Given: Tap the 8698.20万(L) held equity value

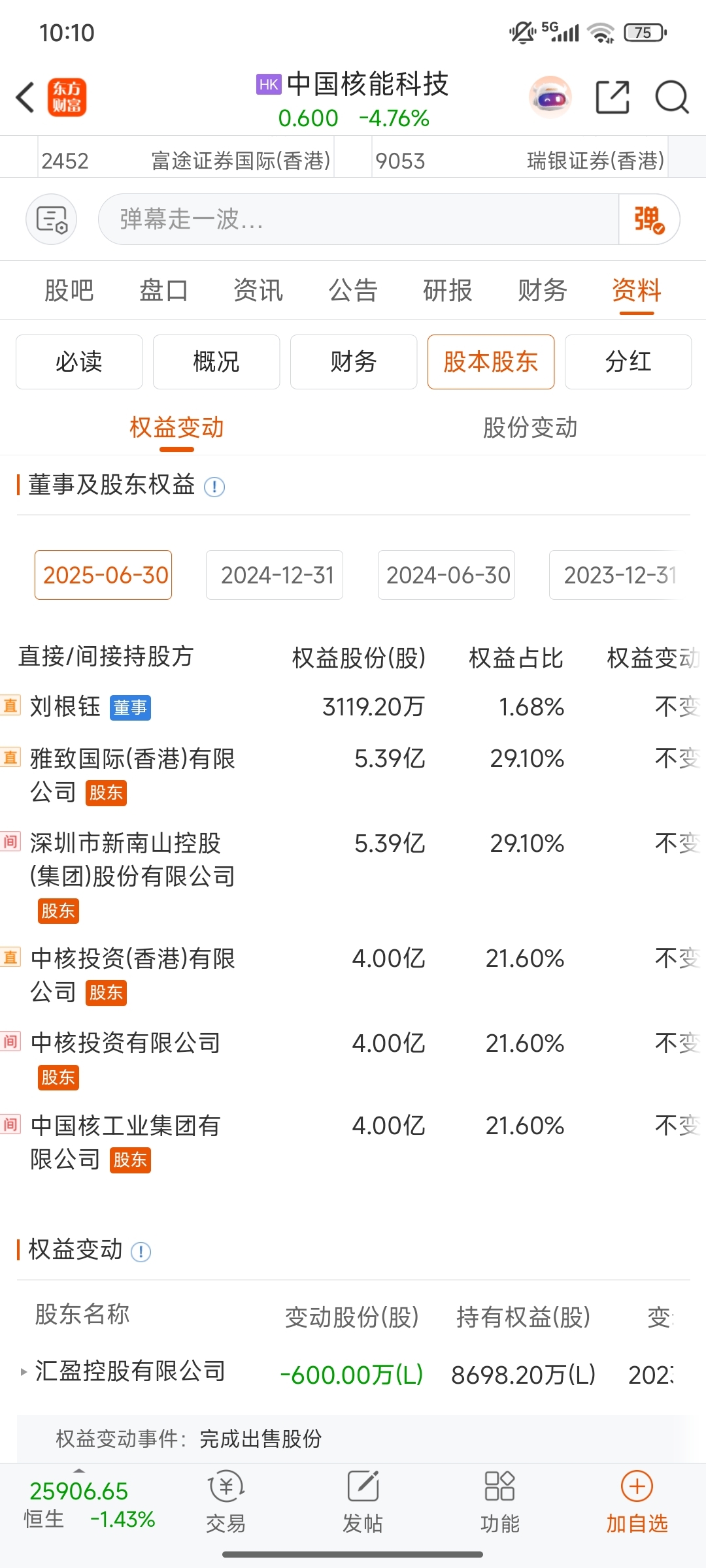Looking at the screenshot, I should tap(524, 1375).
